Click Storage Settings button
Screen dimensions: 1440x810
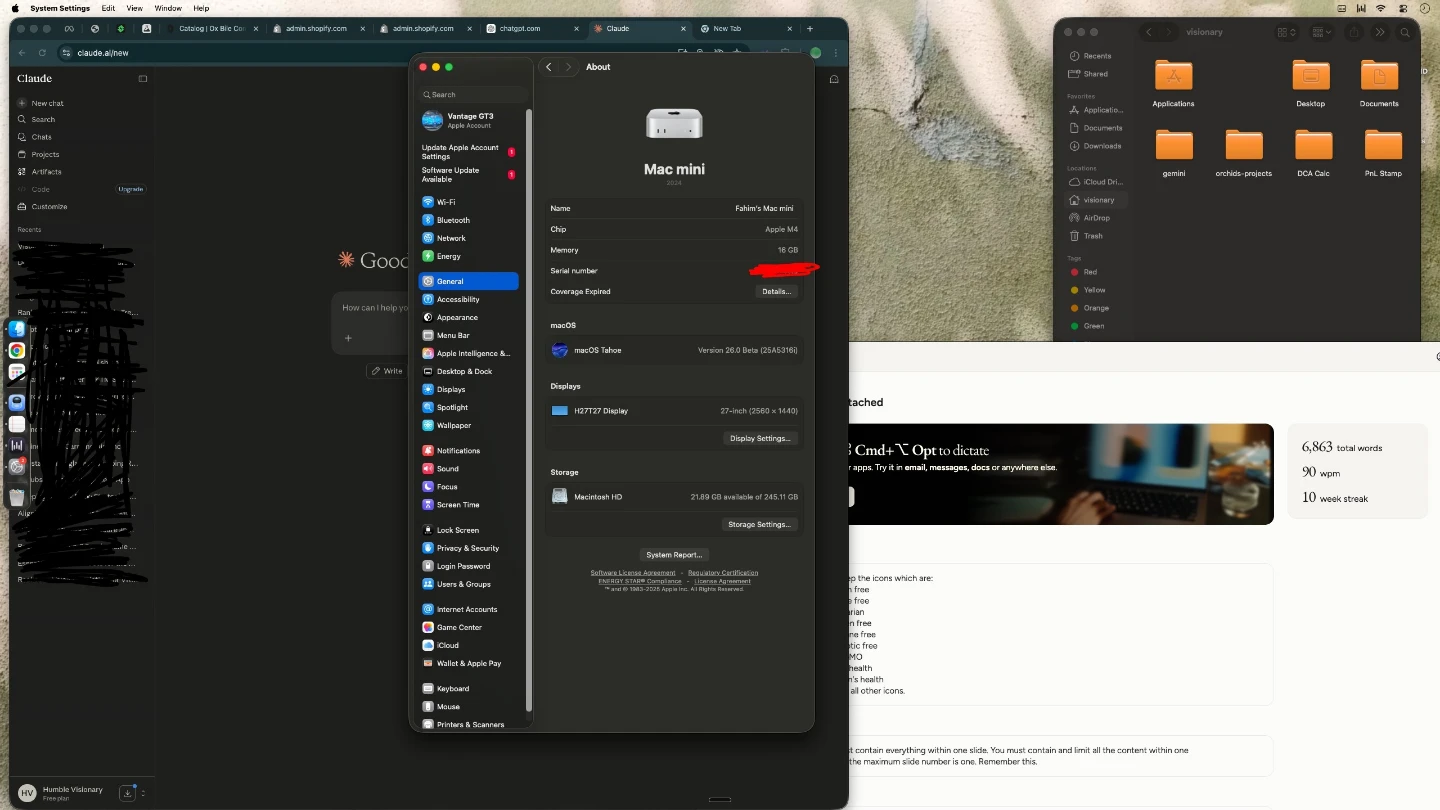[759, 524]
